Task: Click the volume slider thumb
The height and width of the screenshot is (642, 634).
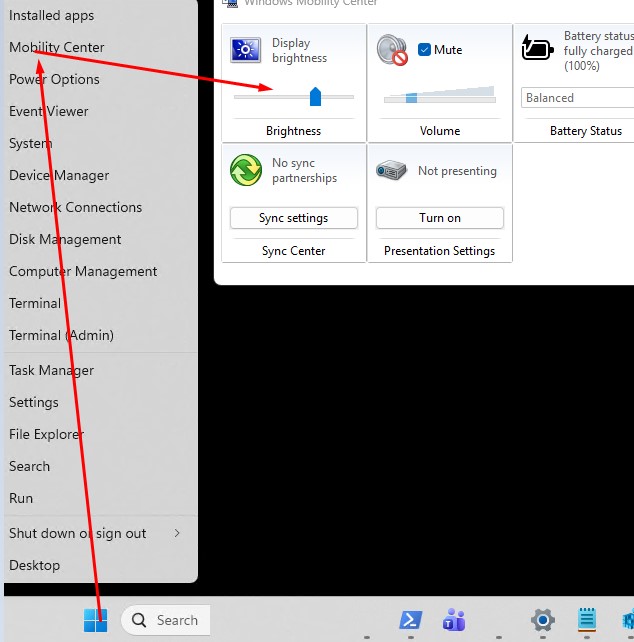Action: [x=411, y=97]
